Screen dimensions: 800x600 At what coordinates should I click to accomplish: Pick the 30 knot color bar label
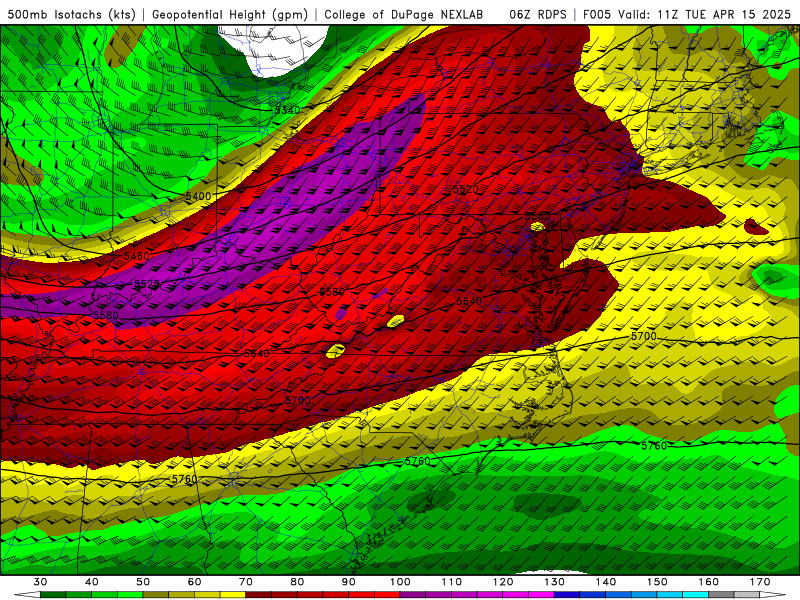point(40,582)
